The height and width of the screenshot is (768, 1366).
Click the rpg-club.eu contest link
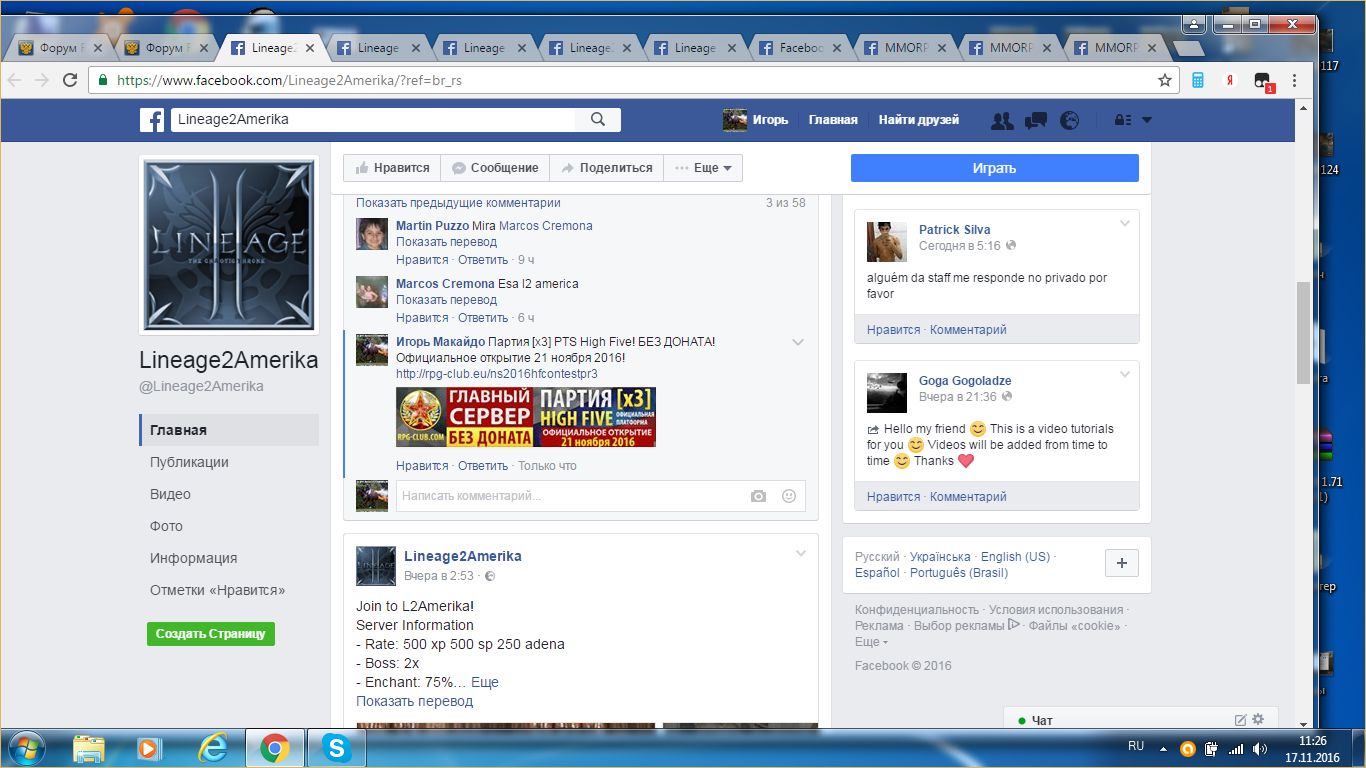(x=496, y=374)
